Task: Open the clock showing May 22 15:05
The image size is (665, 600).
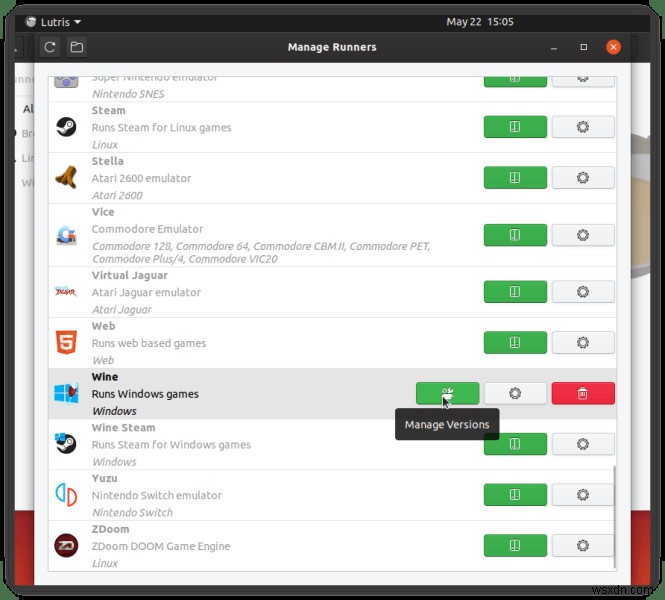Action: click(x=480, y=22)
